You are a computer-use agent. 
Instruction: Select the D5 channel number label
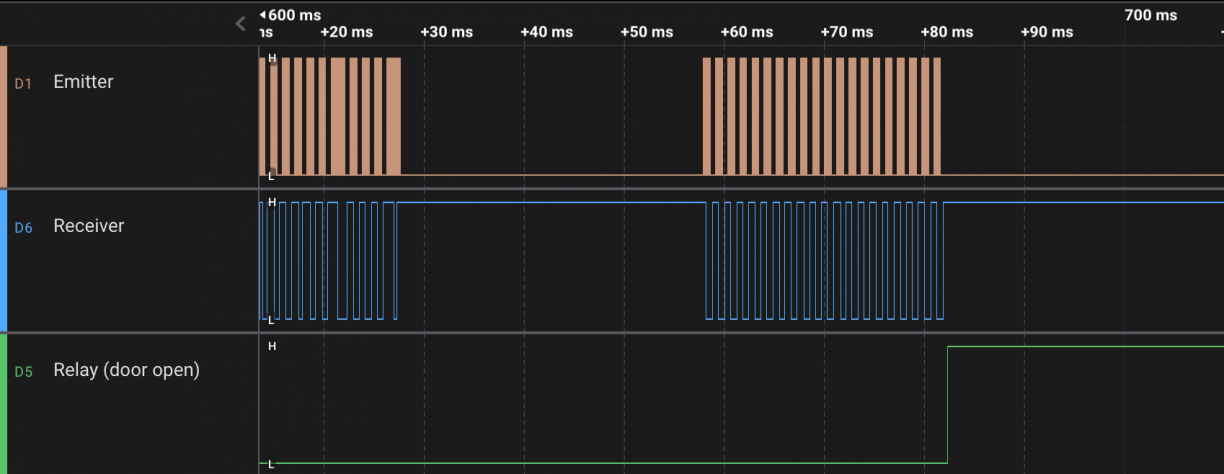pos(23,372)
